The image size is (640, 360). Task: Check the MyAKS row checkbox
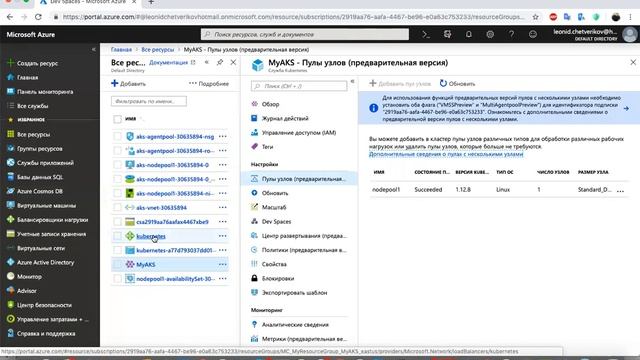(x=118, y=264)
